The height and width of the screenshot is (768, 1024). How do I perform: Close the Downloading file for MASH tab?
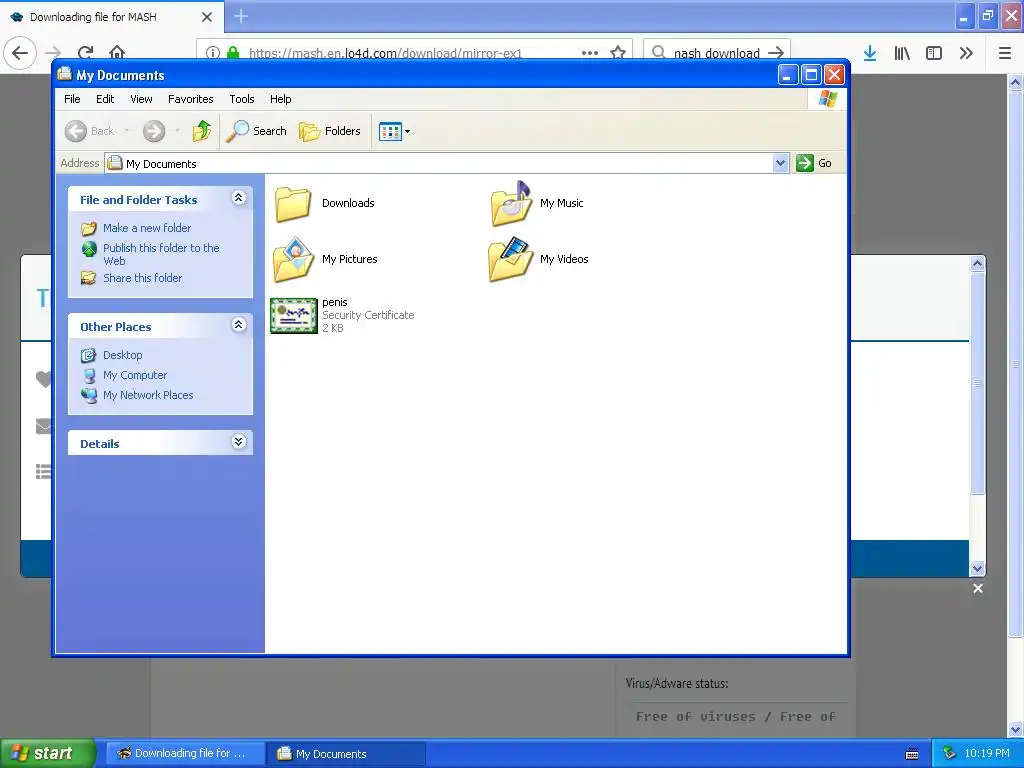[x=207, y=17]
